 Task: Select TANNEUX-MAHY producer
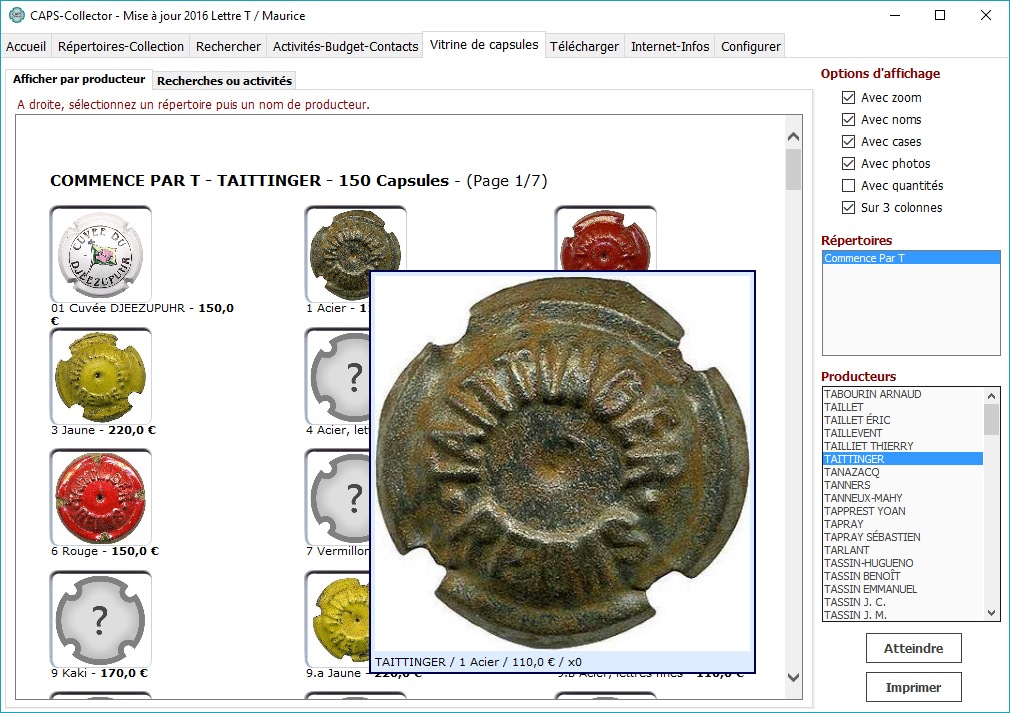903,498
